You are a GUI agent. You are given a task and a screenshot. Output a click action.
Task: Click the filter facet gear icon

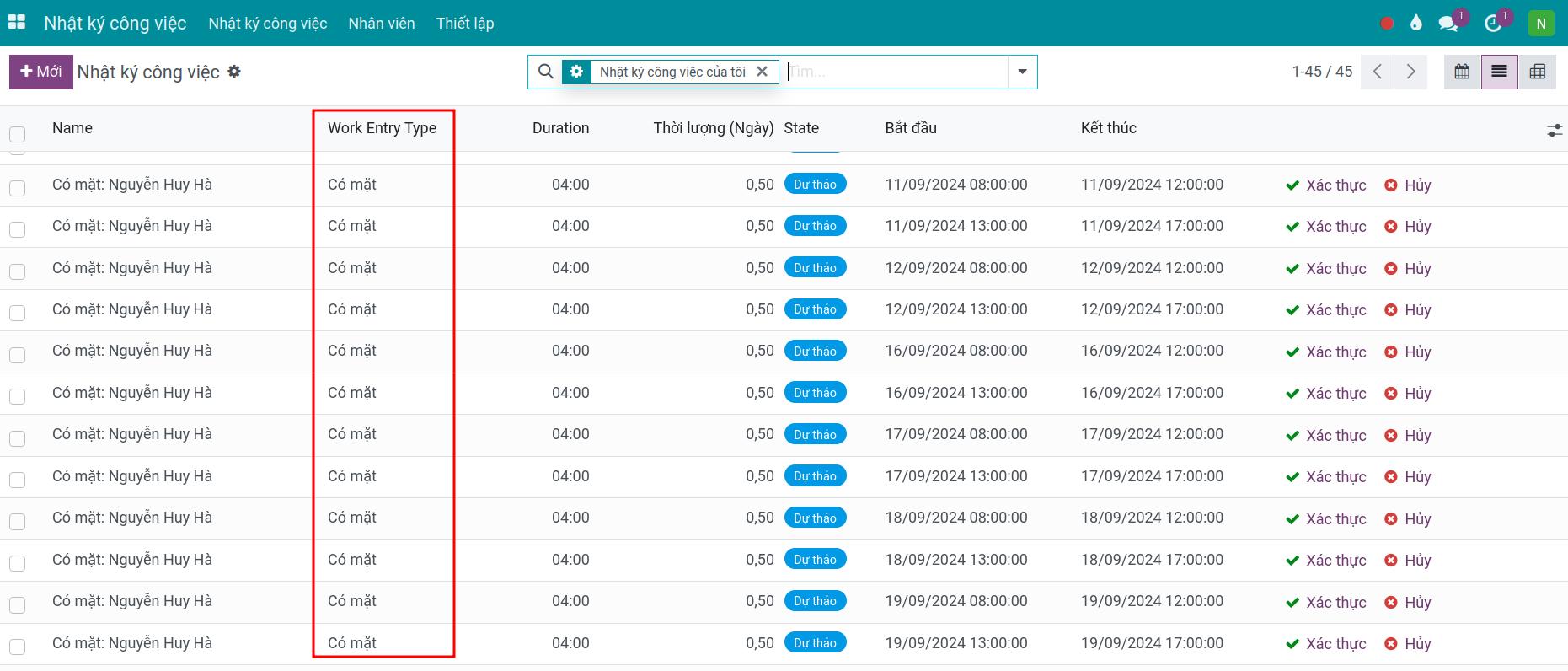pos(576,72)
